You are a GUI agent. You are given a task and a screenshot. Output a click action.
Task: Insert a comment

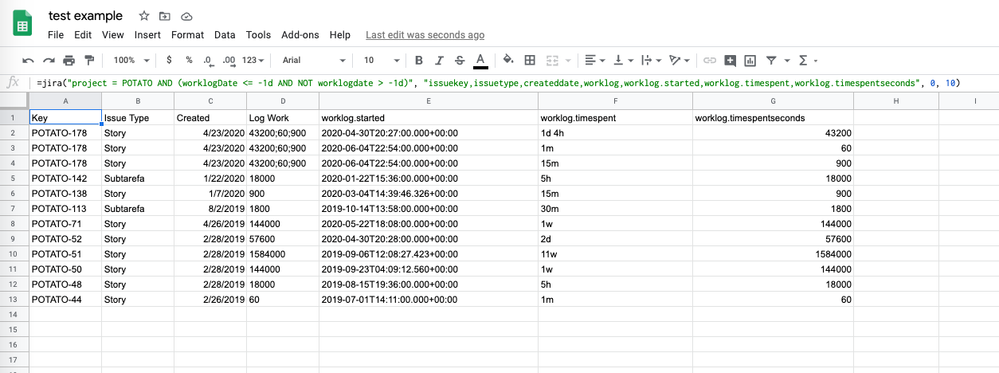[730, 60]
